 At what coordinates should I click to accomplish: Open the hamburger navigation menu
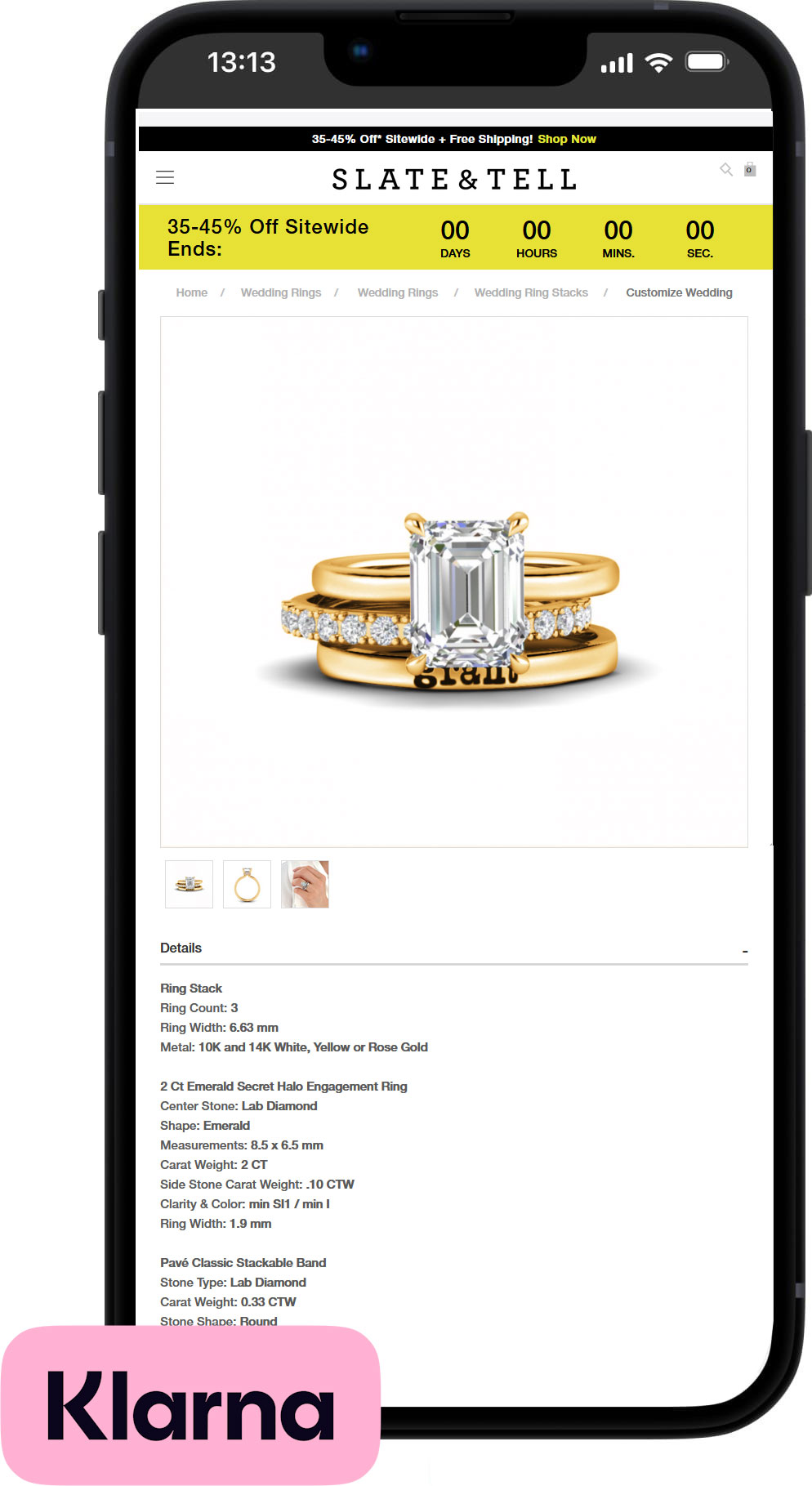click(x=165, y=177)
